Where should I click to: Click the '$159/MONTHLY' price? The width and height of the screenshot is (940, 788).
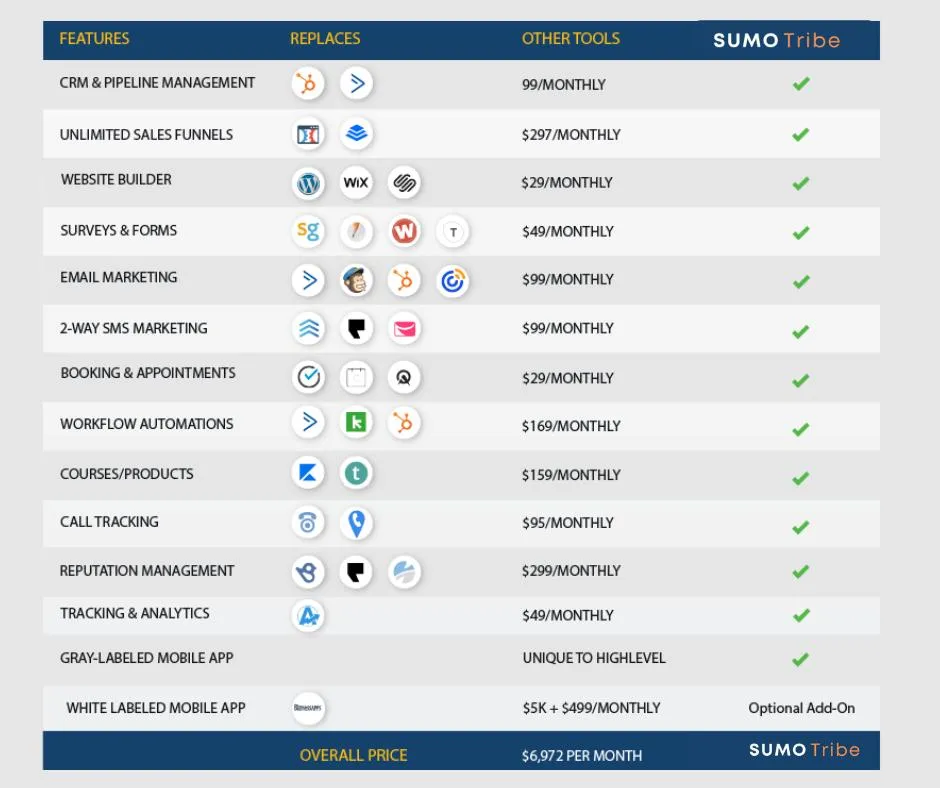coord(571,475)
